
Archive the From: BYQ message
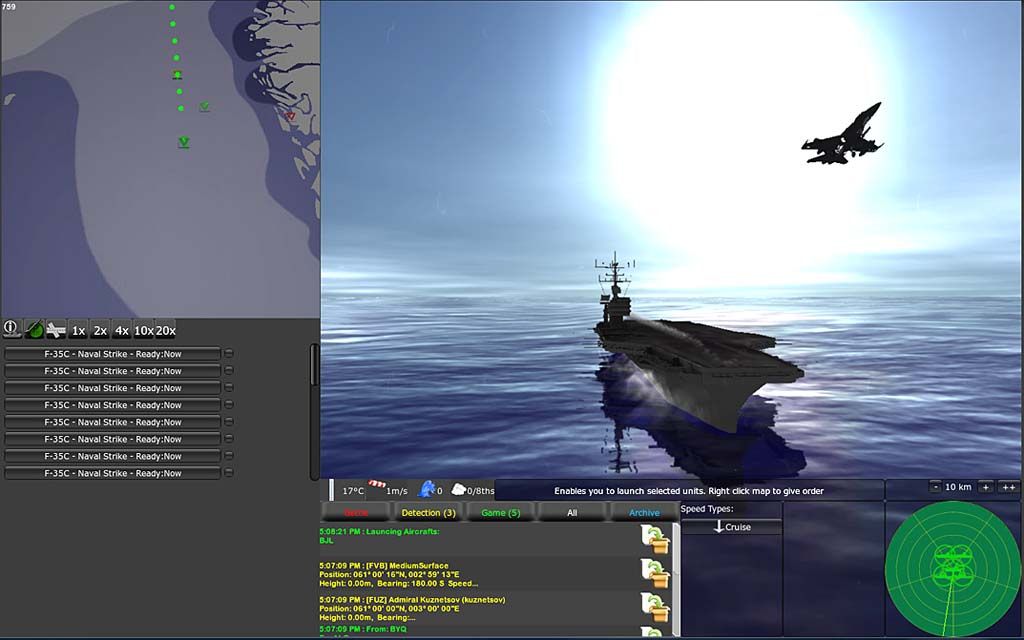click(653, 632)
